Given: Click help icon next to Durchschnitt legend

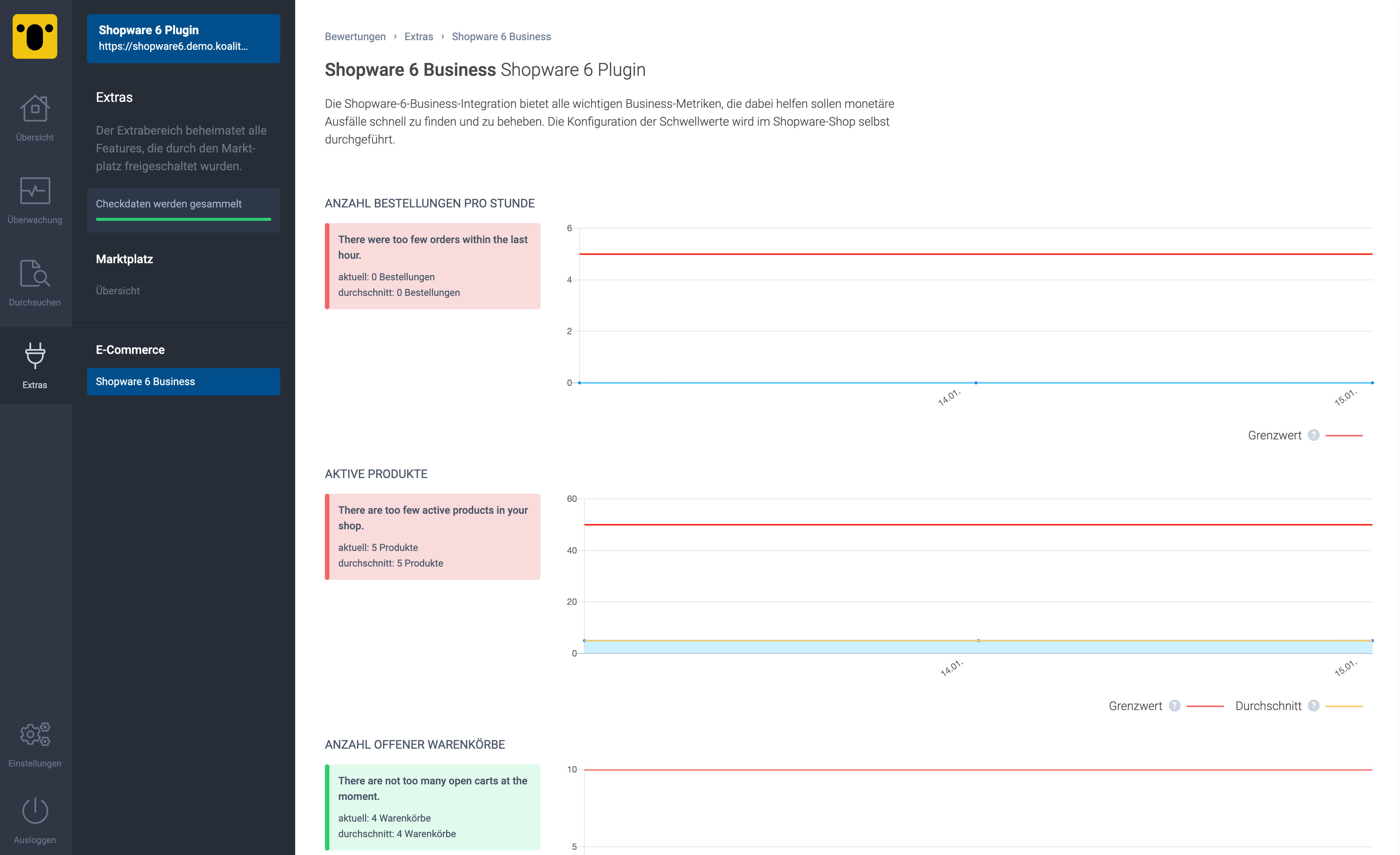Looking at the screenshot, I should (1313, 706).
